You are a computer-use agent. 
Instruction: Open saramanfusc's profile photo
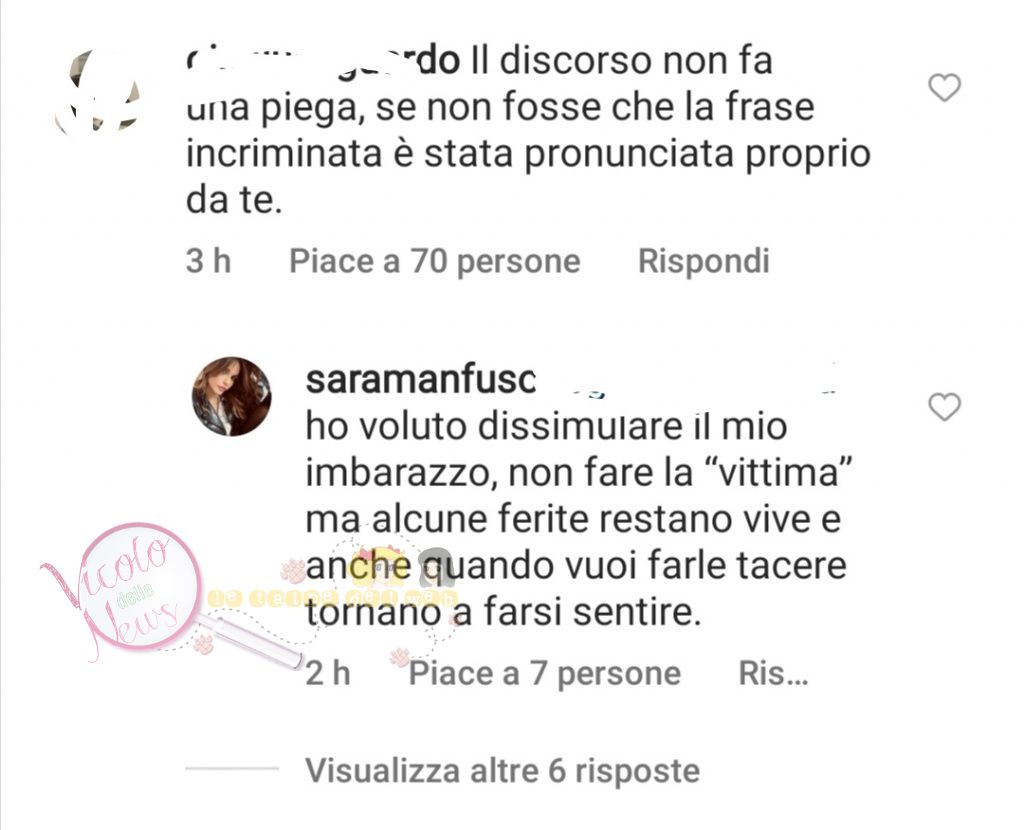click(231, 396)
